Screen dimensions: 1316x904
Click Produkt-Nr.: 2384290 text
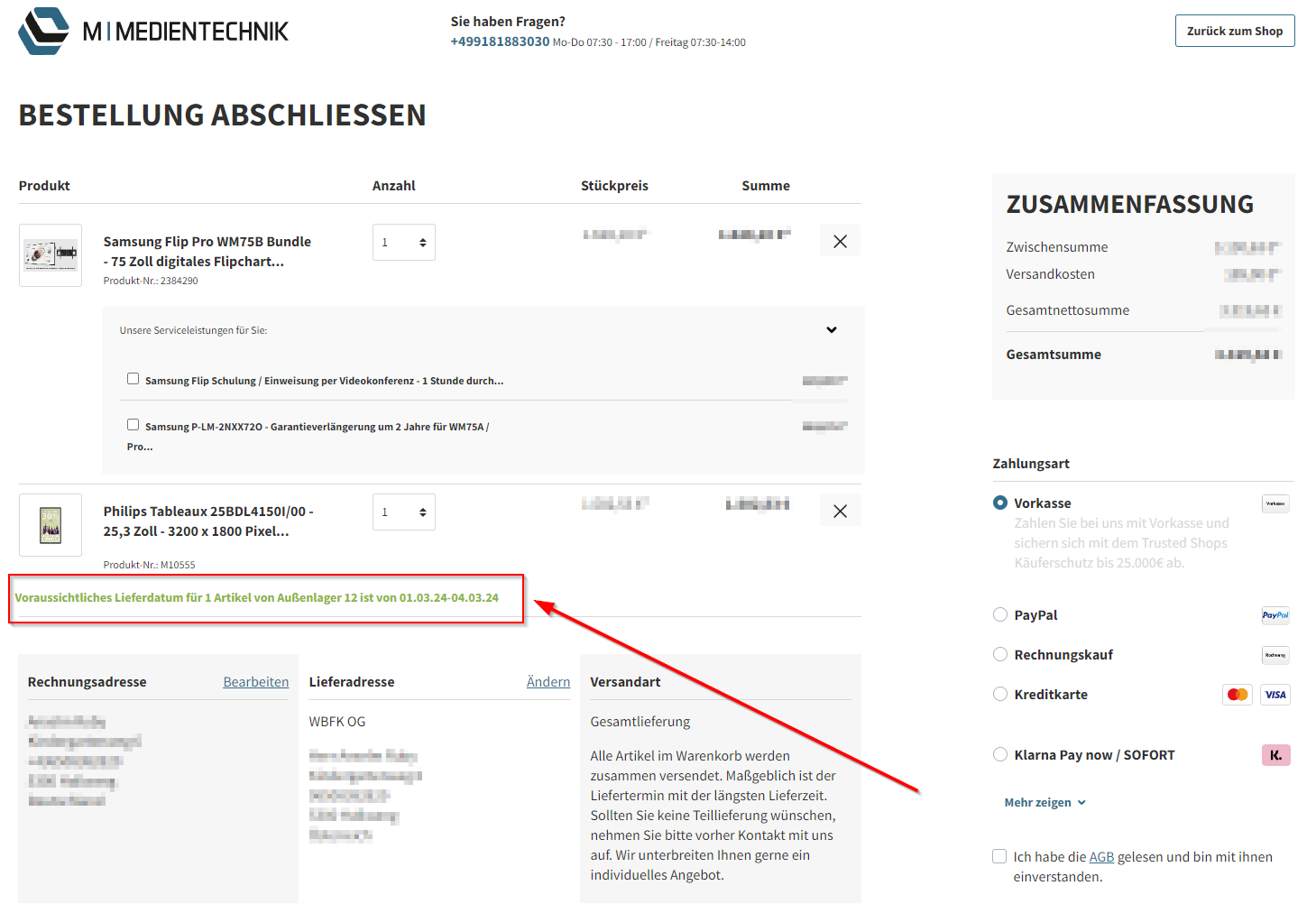pos(151,281)
